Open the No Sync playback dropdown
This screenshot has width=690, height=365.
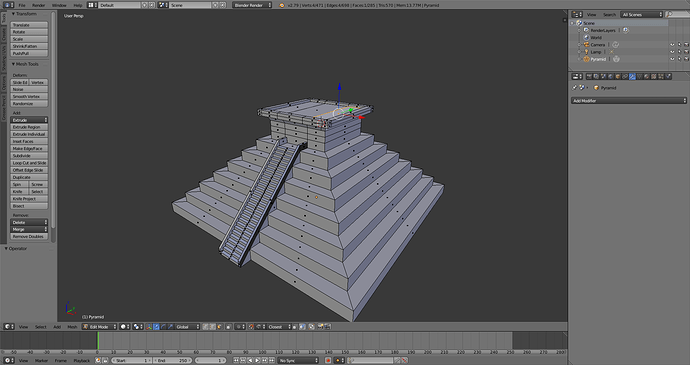[298, 361]
